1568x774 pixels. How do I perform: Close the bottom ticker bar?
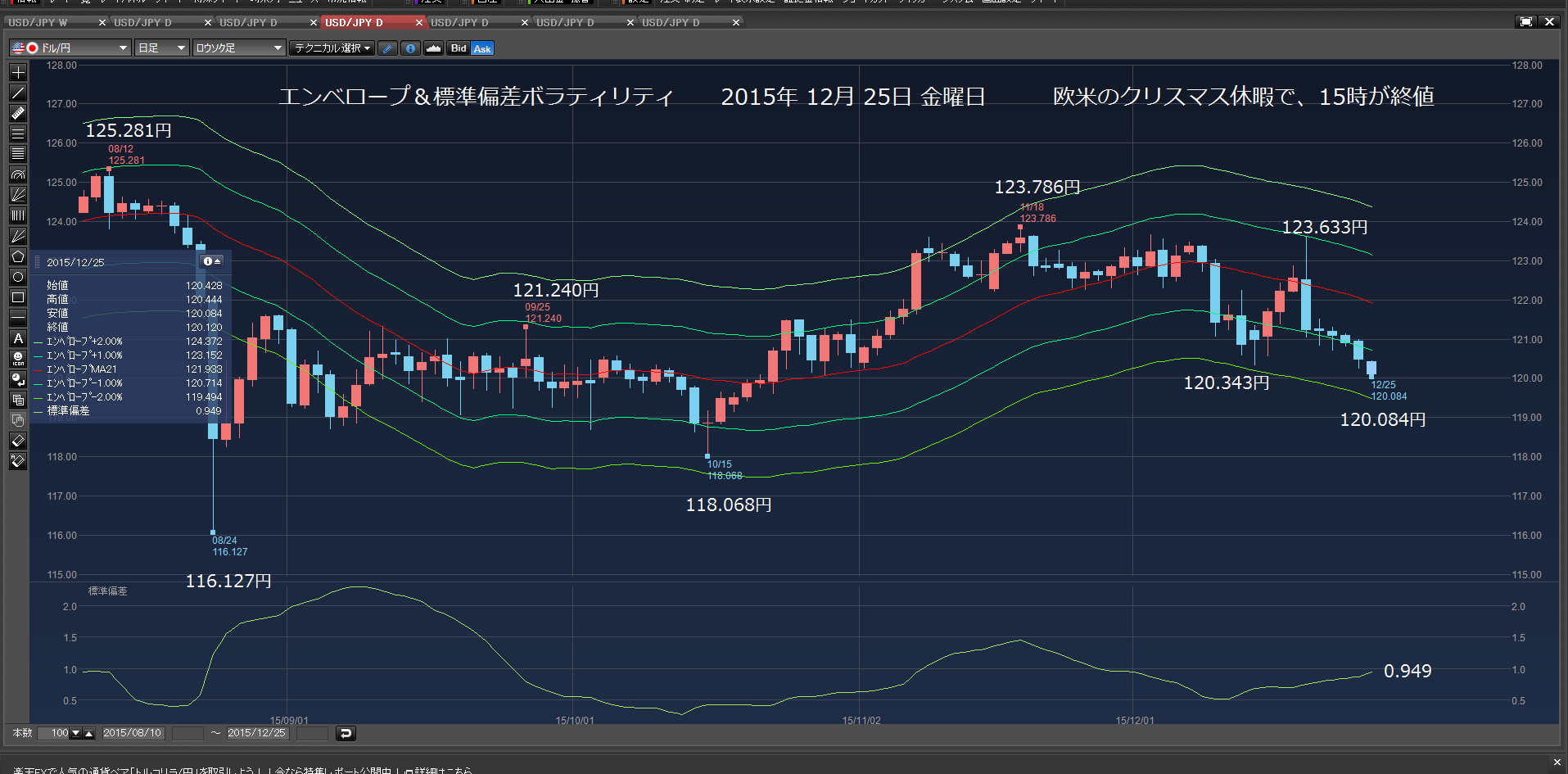click(1557, 762)
